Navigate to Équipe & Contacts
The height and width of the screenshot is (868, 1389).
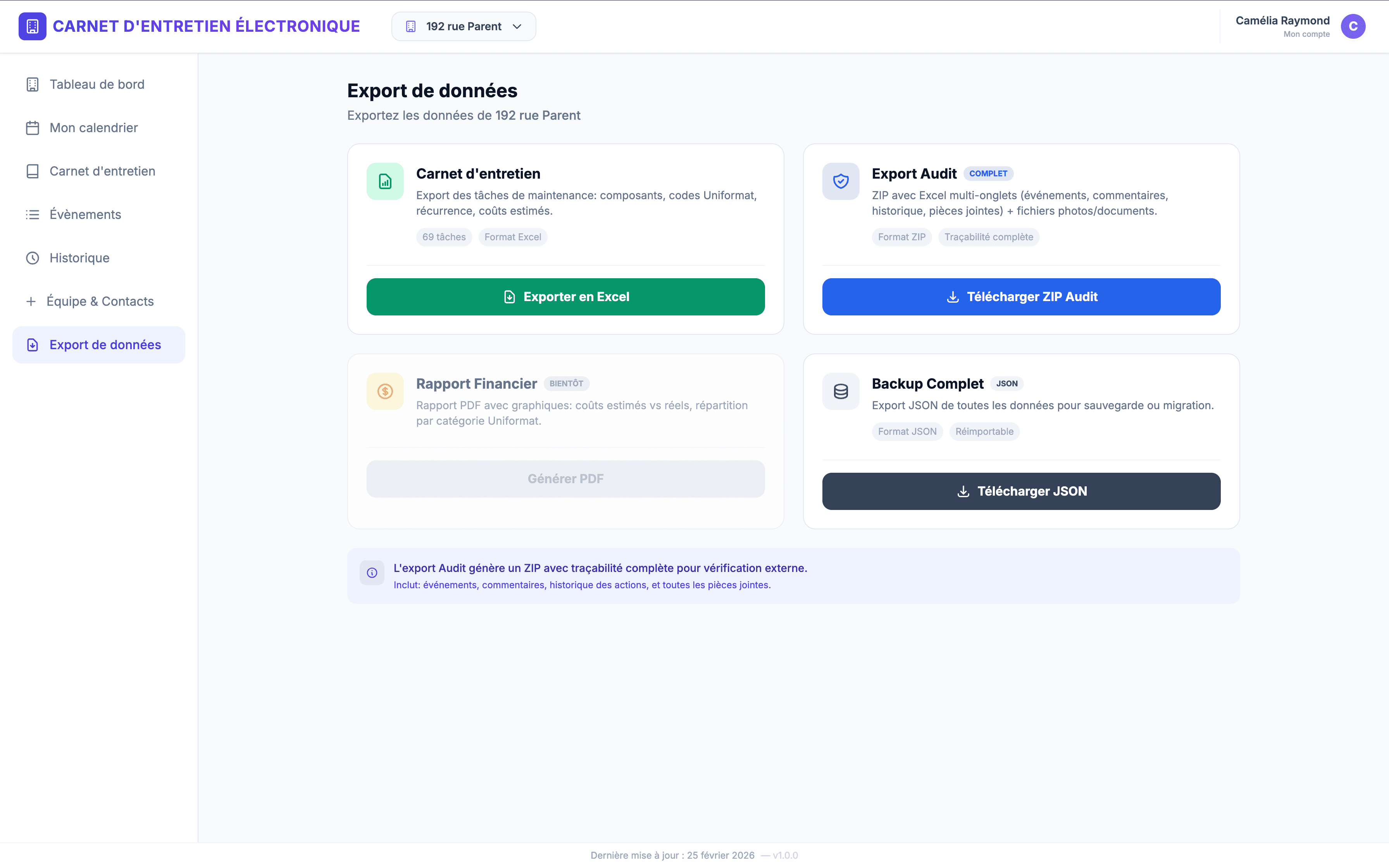coord(99,301)
